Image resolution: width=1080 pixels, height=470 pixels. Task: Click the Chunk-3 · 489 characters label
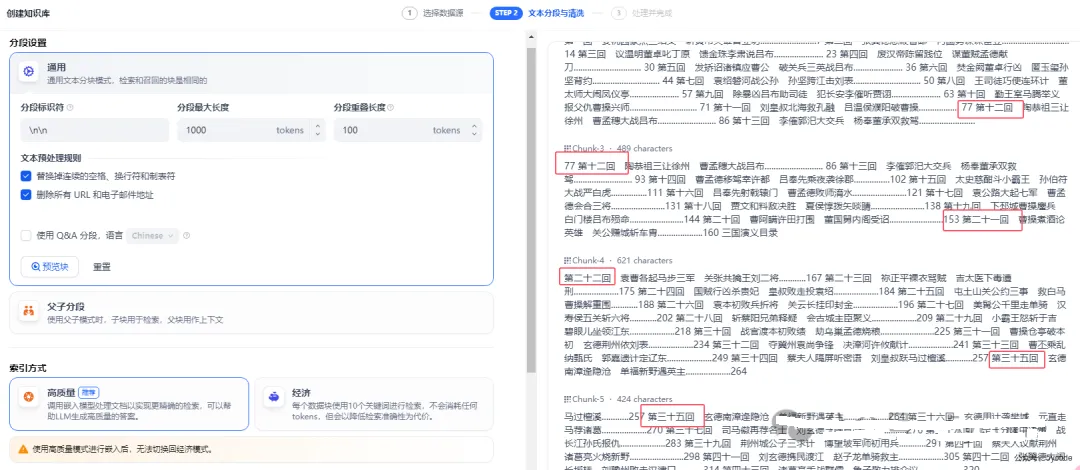click(622, 148)
